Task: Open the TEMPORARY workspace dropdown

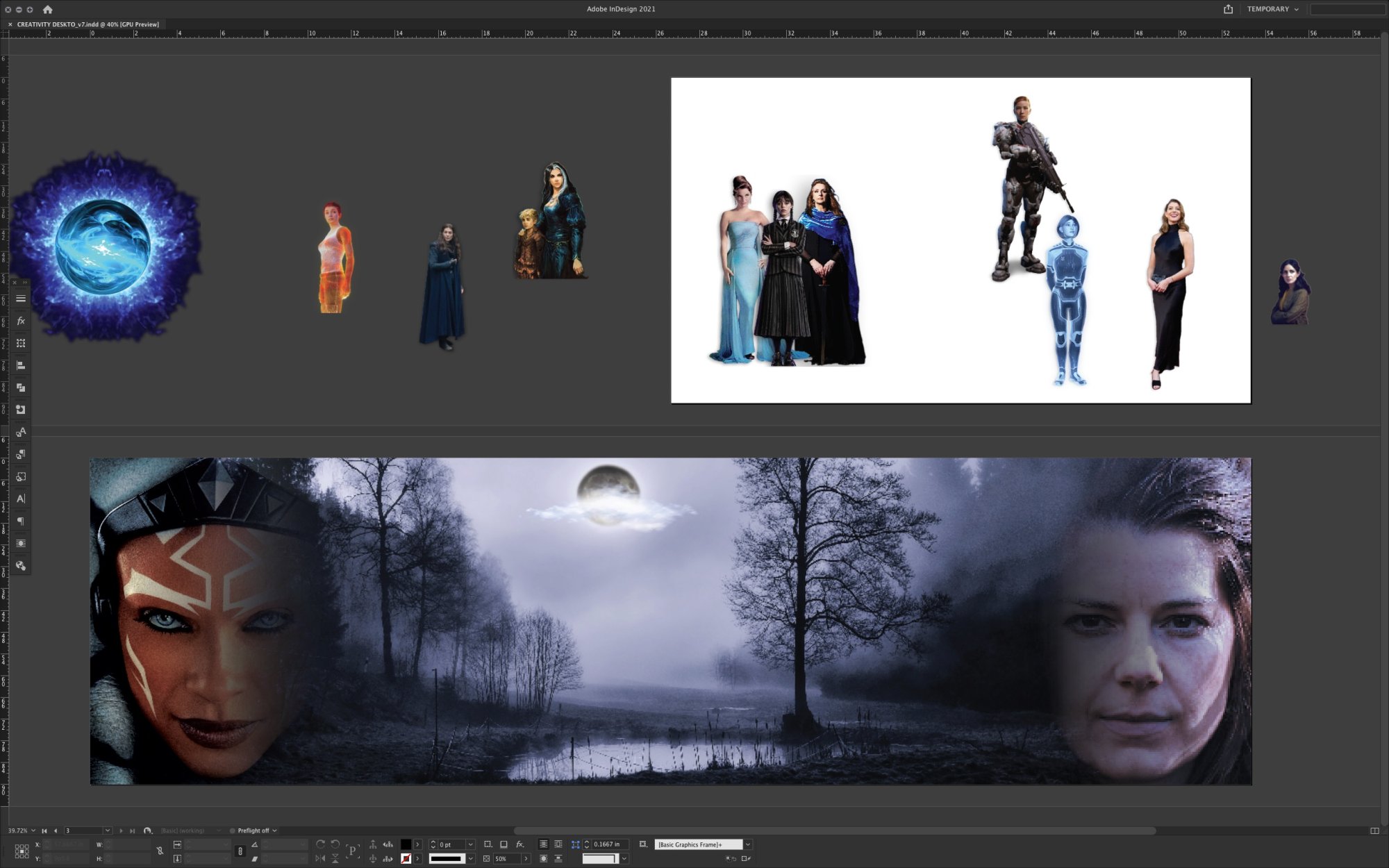Action: [1272, 9]
